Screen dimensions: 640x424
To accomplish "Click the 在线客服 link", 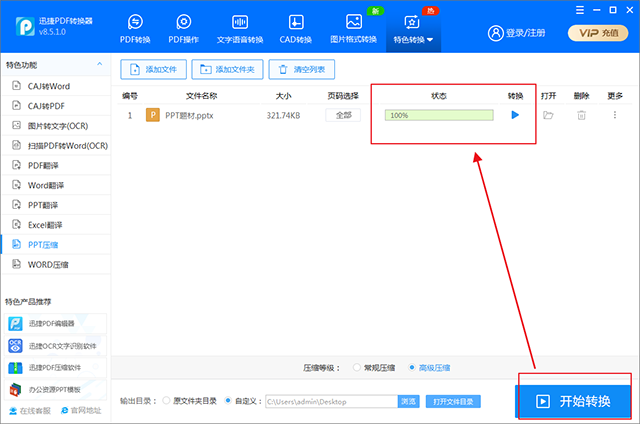I will [30, 411].
